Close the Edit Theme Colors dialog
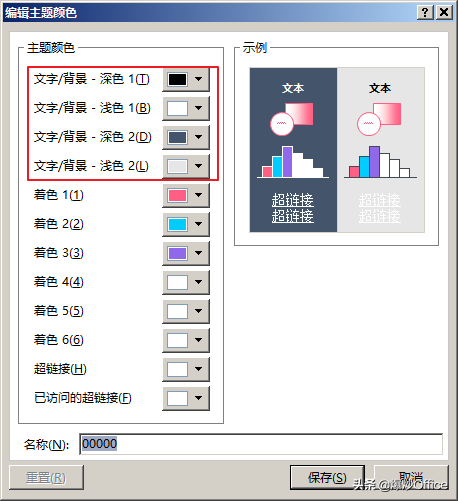The height and width of the screenshot is (501, 458). 444,13
